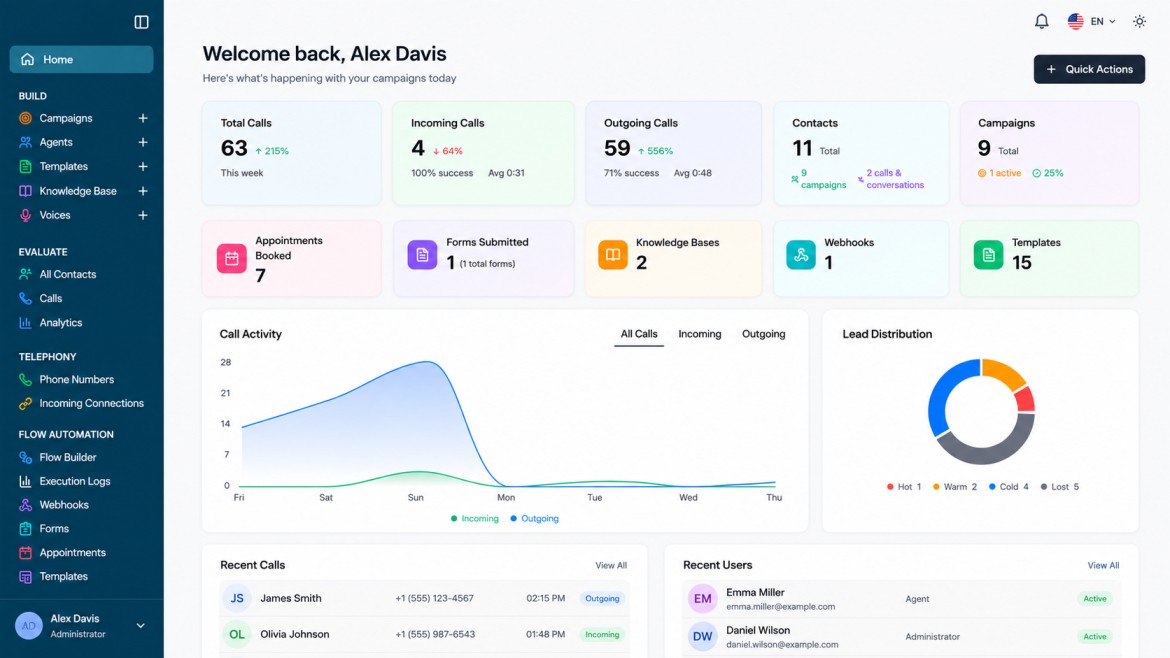Open Olivia Johnson recent call row

tap(425, 634)
